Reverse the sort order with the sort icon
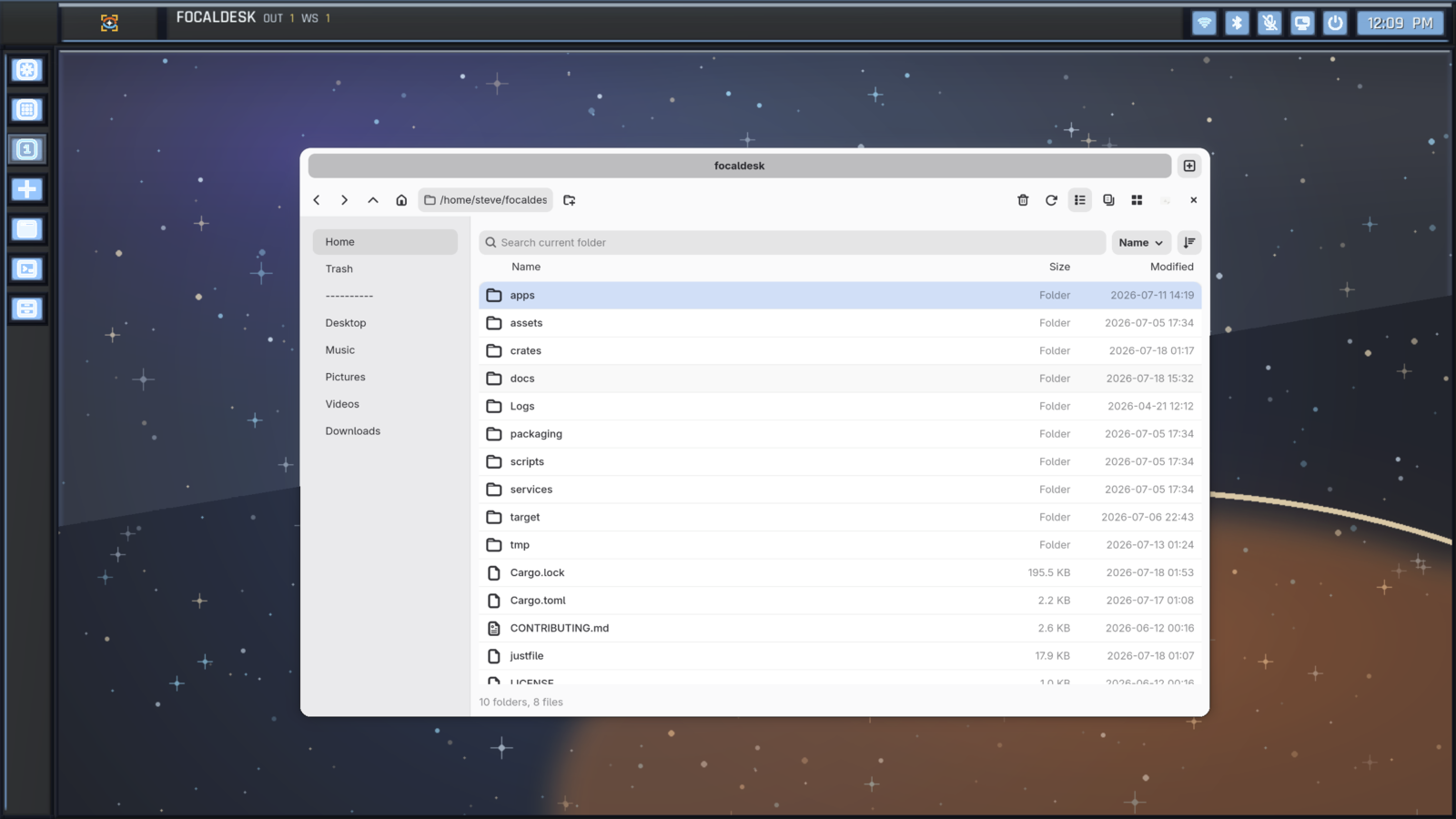 1189,242
